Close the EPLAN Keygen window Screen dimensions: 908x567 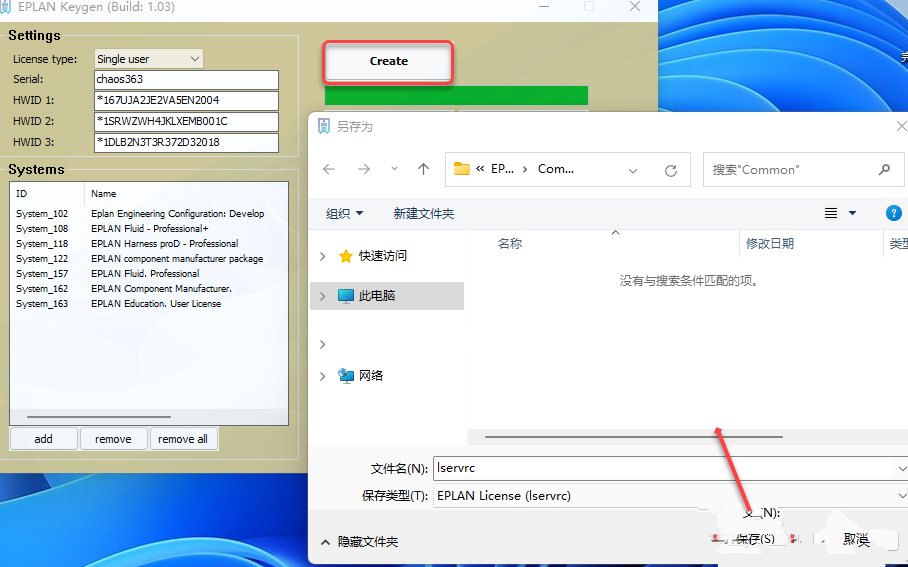pyautogui.click(x=635, y=6)
